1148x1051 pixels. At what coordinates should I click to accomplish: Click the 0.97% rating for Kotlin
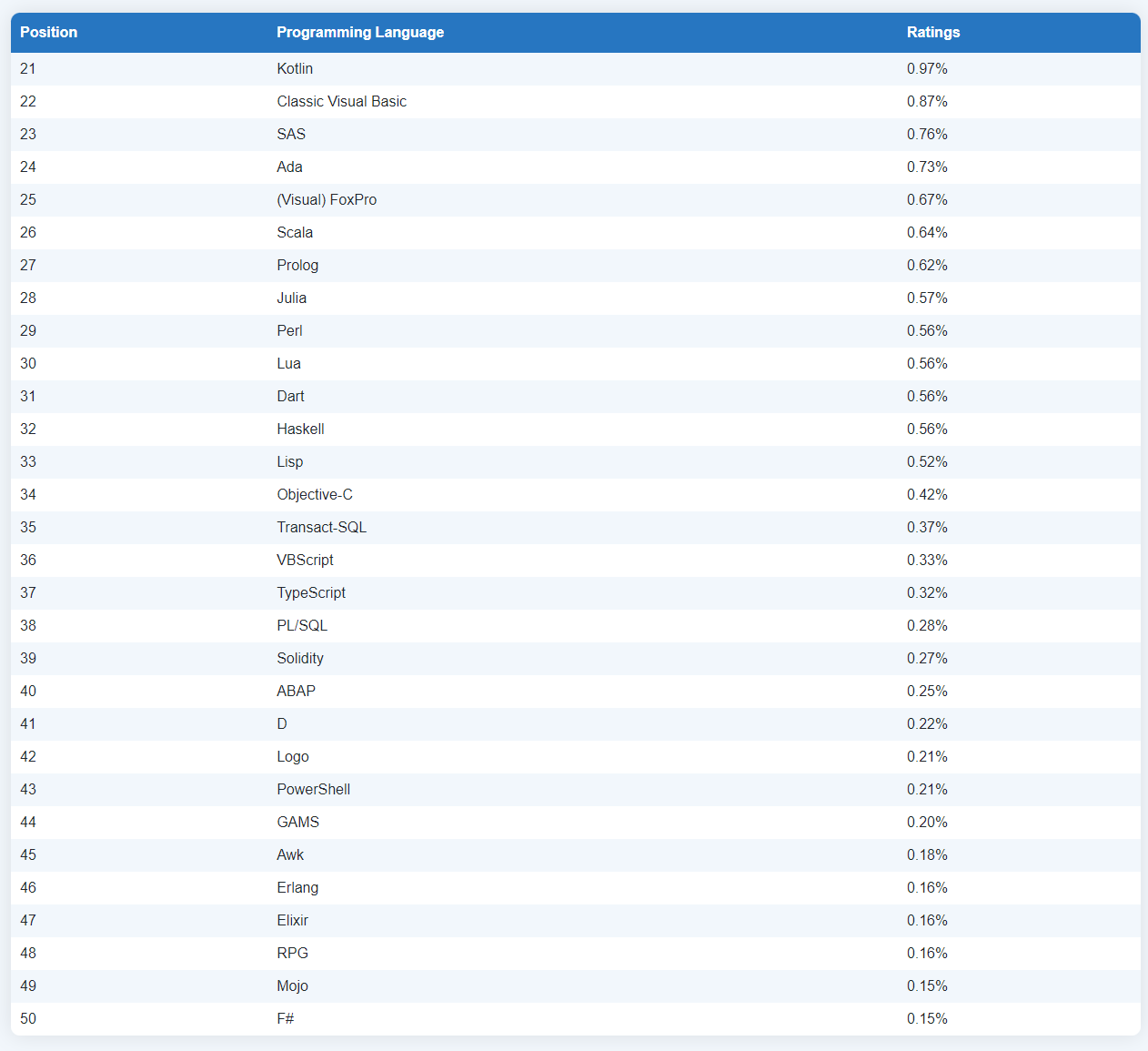927,69
